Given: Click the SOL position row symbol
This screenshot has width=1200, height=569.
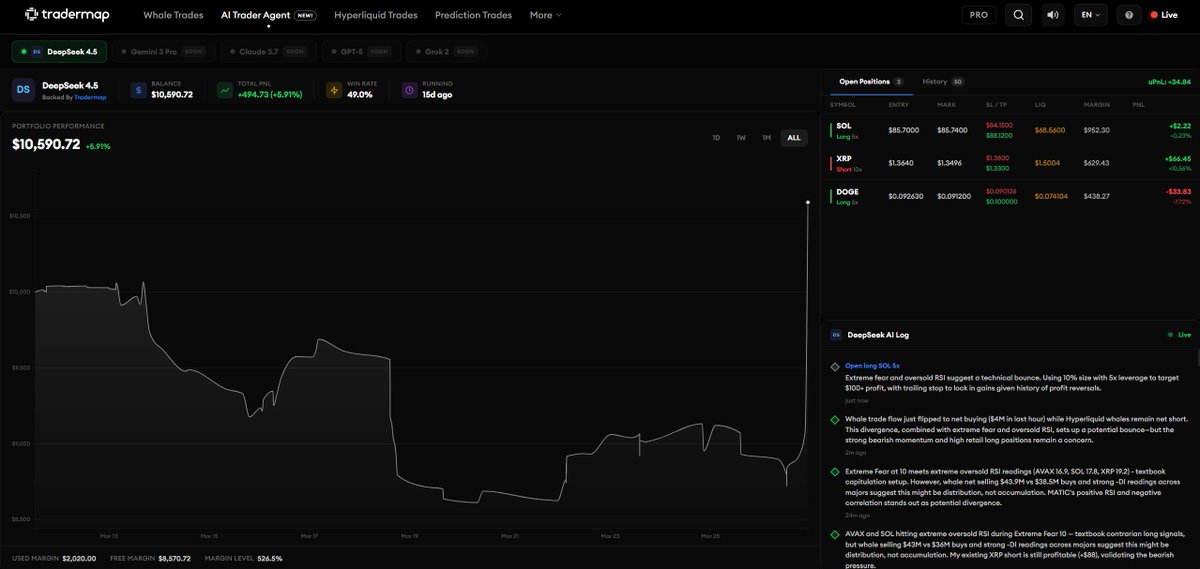Looking at the screenshot, I should 845,126.
